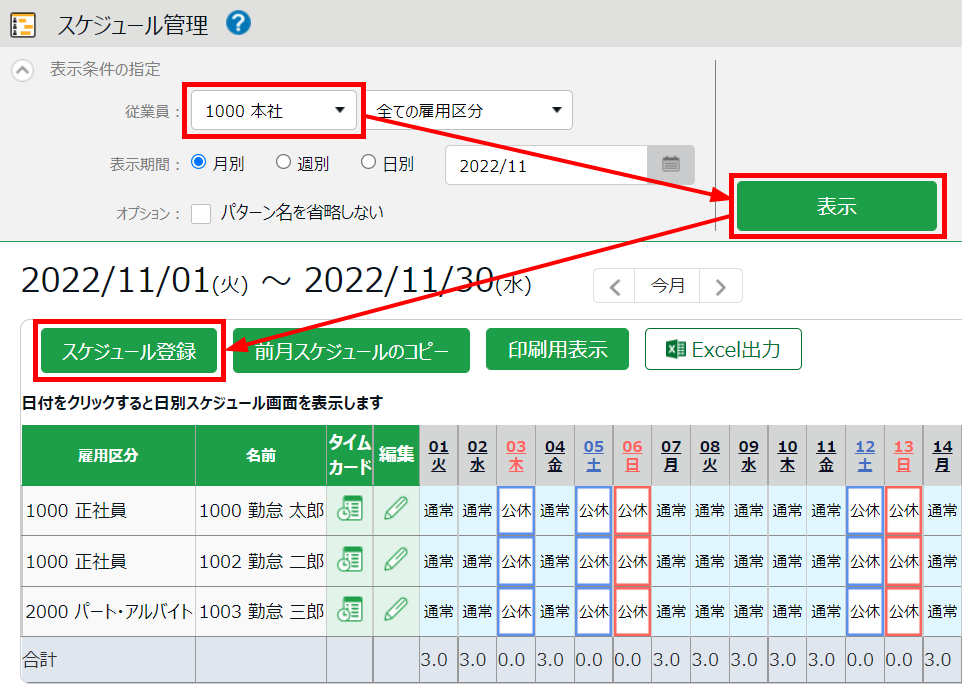Open time card for 1003 勤怠 三郎
This screenshot has height=698, width=962.
point(349,609)
